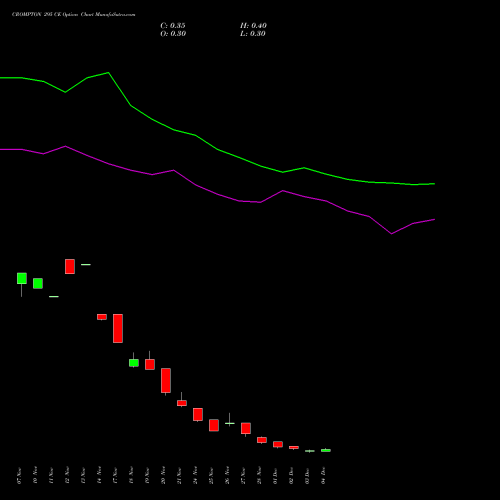Select the tall red candlestick for 17 Nov
This screenshot has height=500, width=500.
118,328
